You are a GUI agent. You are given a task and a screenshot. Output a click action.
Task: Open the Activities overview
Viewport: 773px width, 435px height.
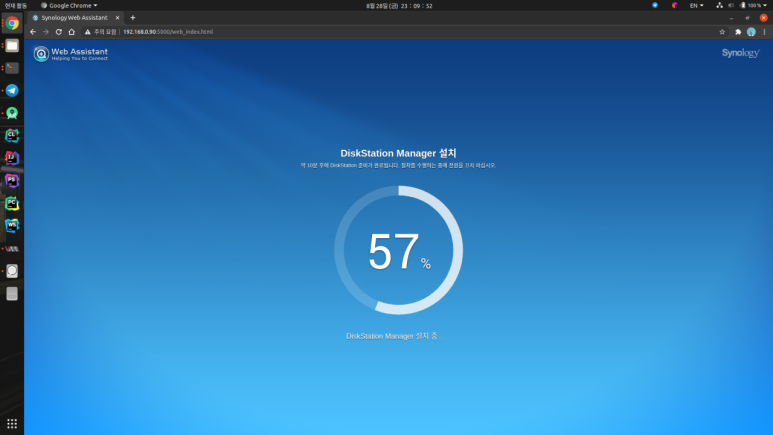(16, 5)
